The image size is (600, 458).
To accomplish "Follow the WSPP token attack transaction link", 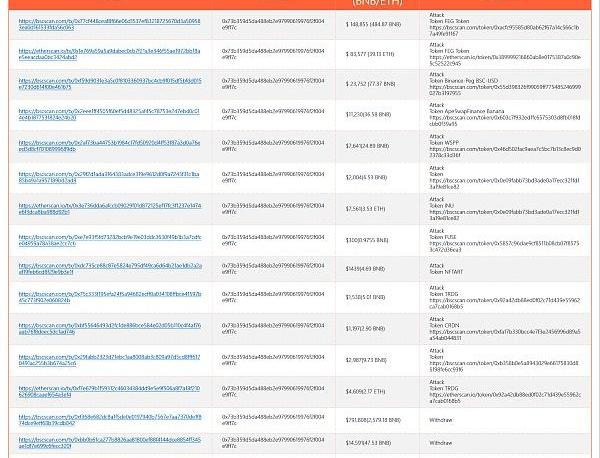I will [x=109, y=145].
